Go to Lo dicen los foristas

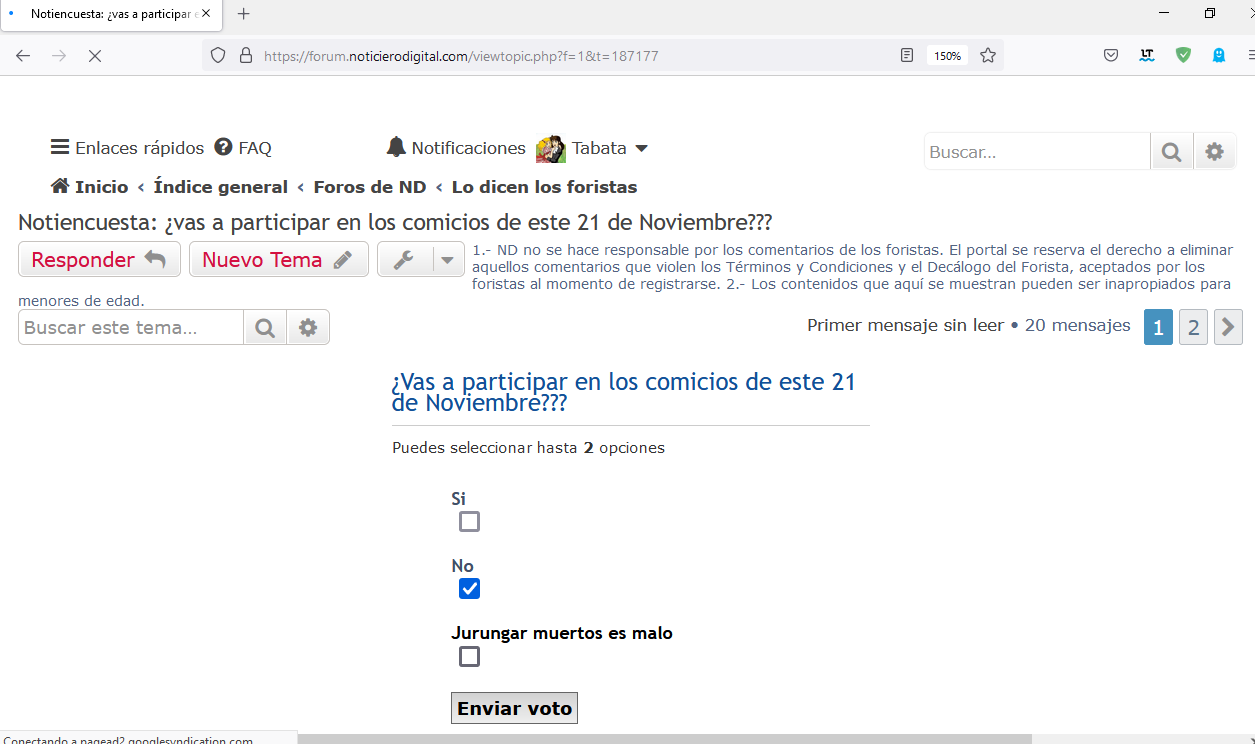coord(544,187)
